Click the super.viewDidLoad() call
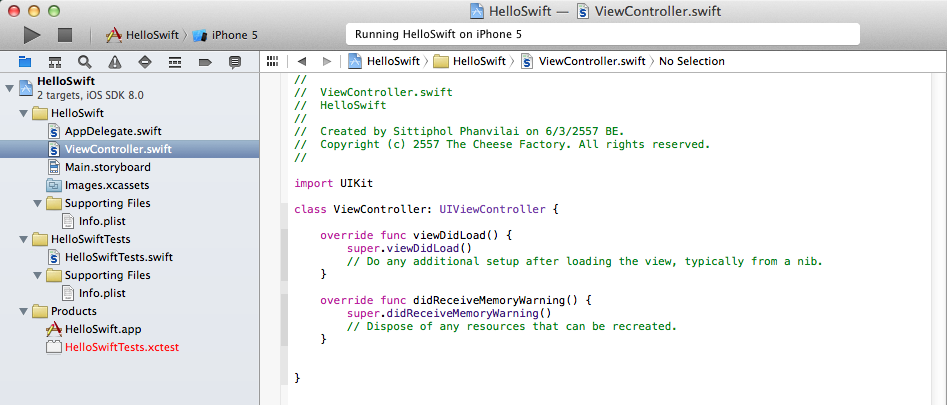This screenshot has height=405, width=947. [409, 248]
